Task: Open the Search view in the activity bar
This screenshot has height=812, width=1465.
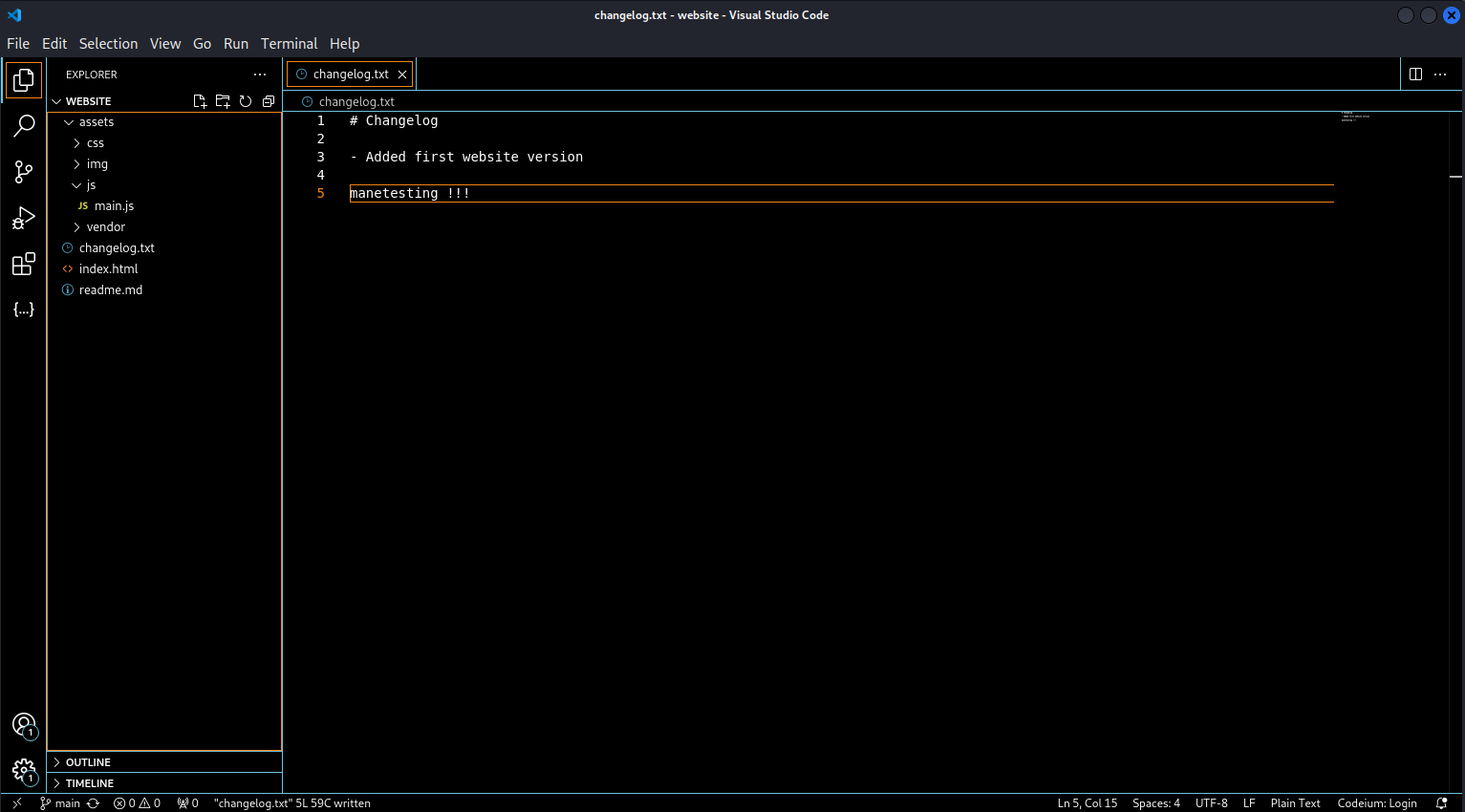Action: (x=24, y=125)
